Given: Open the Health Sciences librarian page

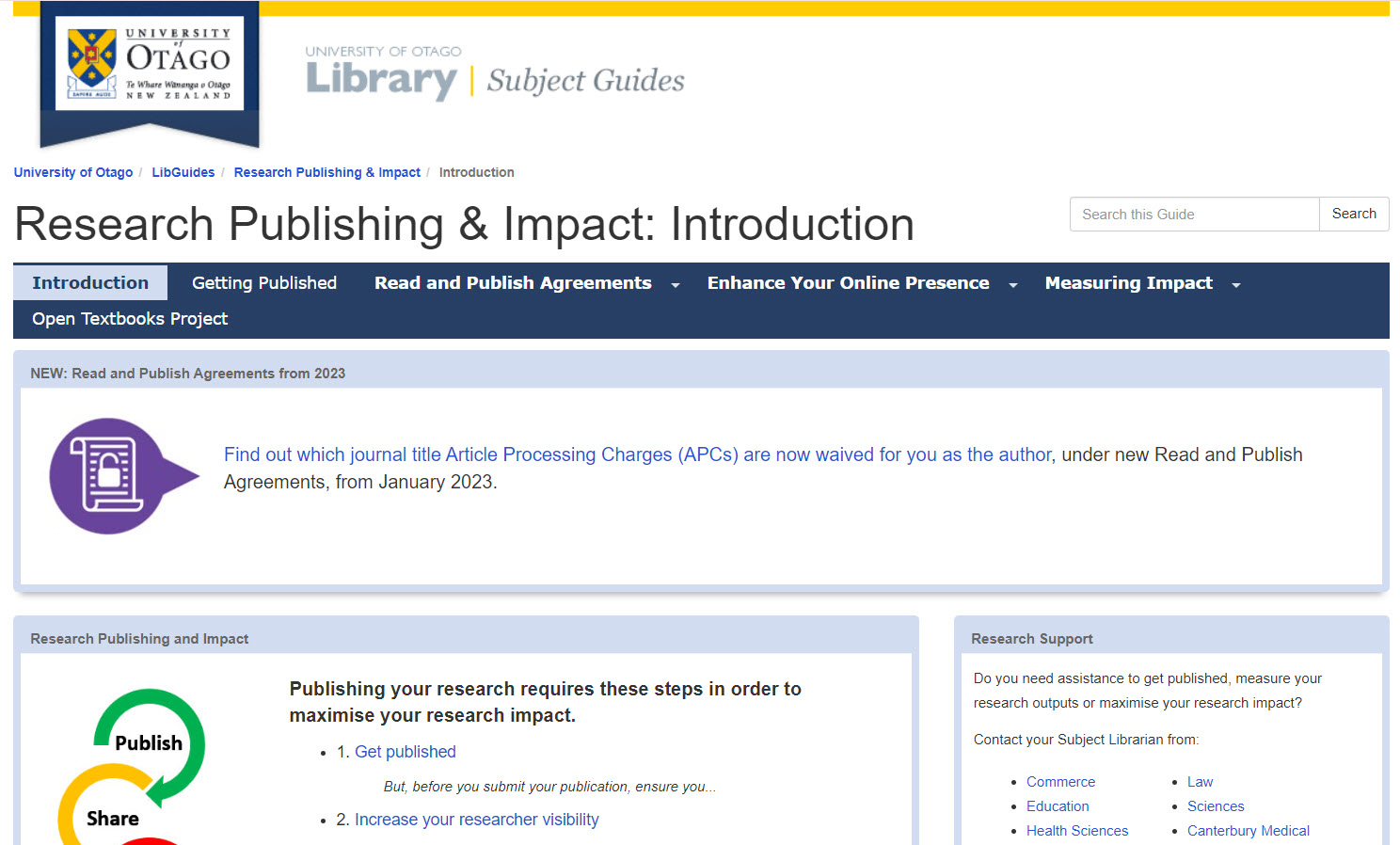Looking at the screenshot, I should coord(1077,831).
